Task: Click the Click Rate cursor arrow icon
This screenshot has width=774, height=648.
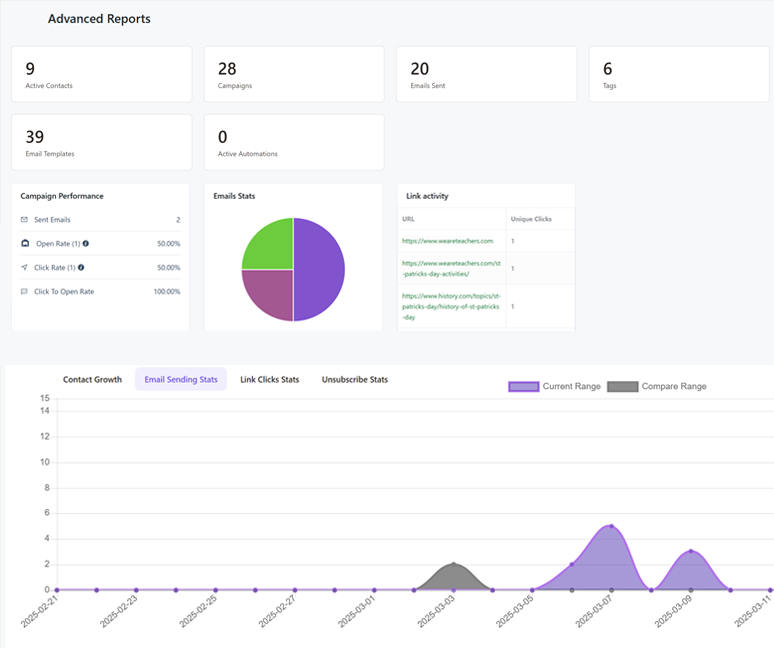Action: pyautogui.click(x=24, y=267)
